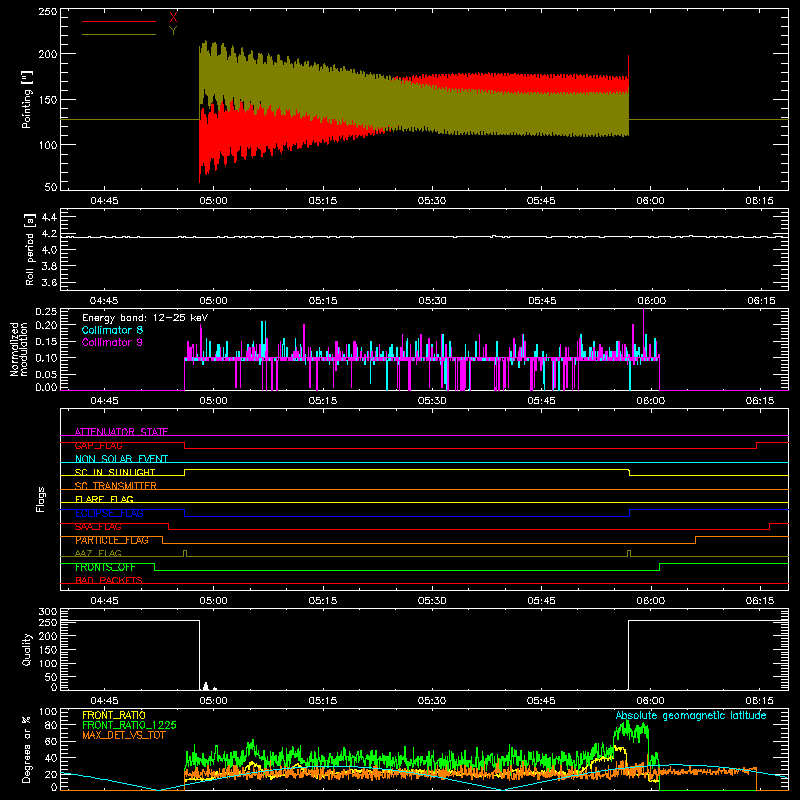Click the second A4Z_FLAG pulse near 05:57
Screen dimensions: 800x800
629,553
